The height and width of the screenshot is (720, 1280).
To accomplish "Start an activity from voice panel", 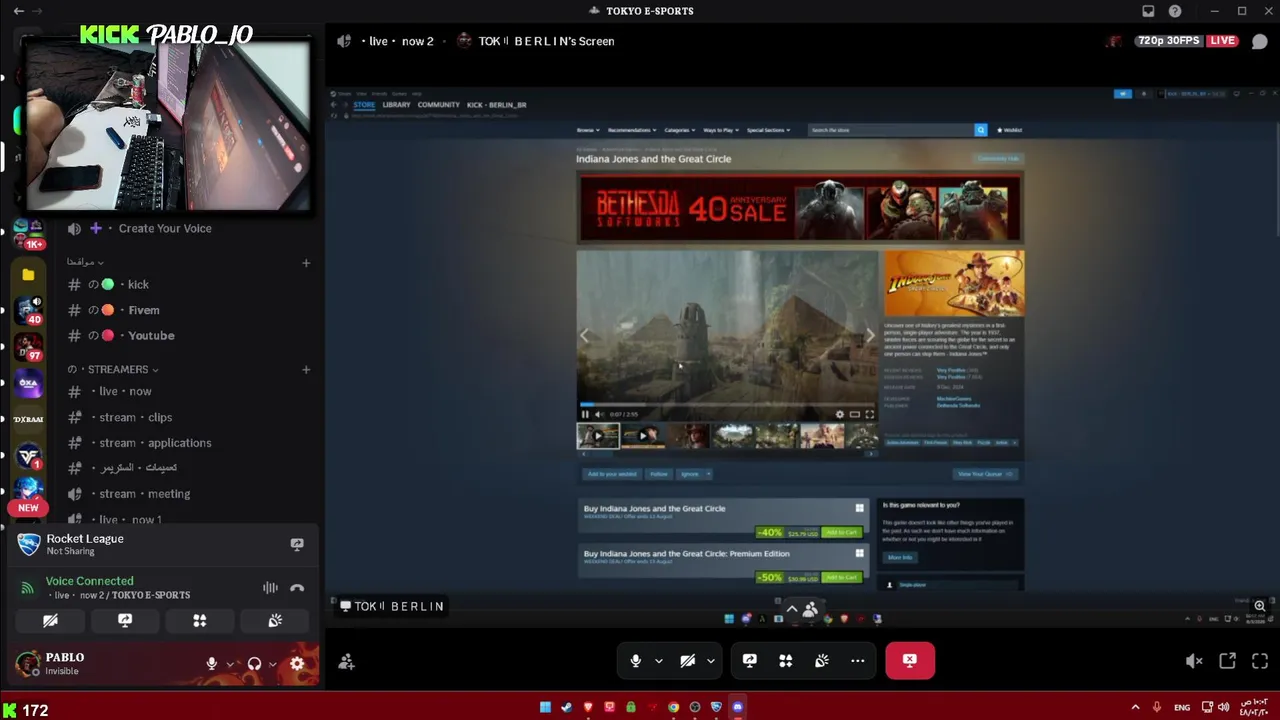I will click(200, 621).
